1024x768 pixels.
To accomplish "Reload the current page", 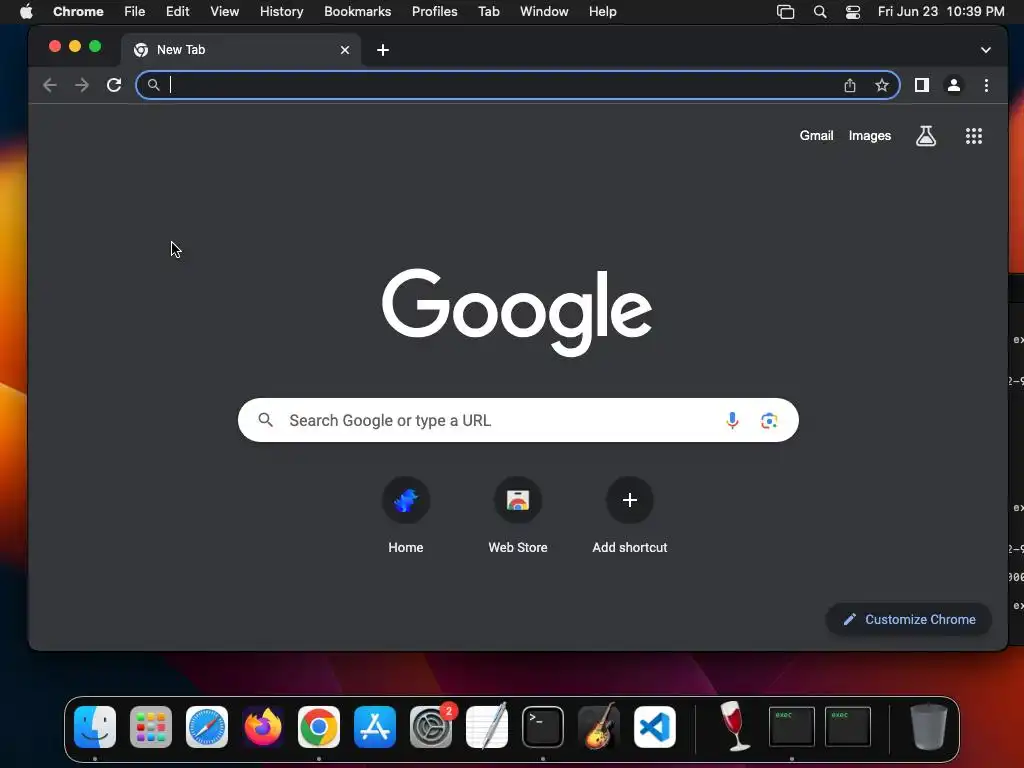I will click(114, 85).
